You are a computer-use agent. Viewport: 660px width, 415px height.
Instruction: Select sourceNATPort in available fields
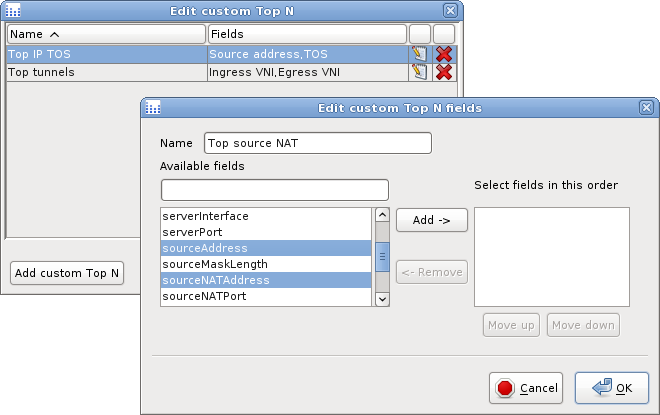coord(266,297)
